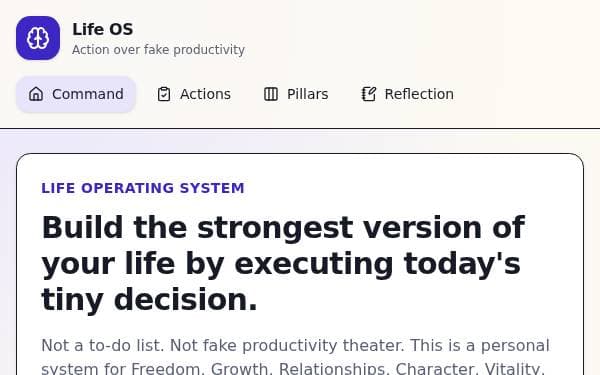
Task: Go to the Pillars tab
Action: (x=296, y=94)
